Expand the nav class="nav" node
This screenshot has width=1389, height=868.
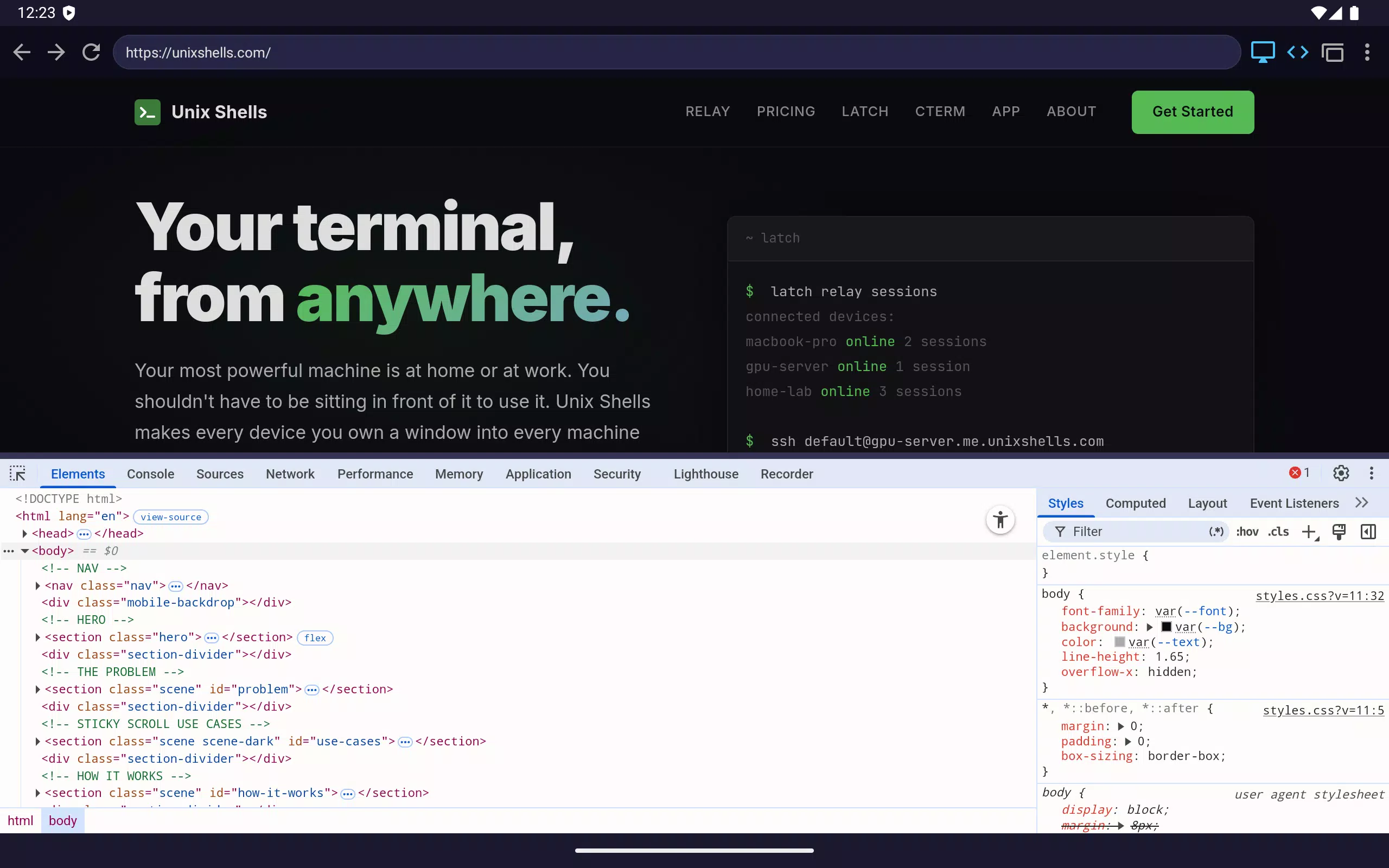38,585
